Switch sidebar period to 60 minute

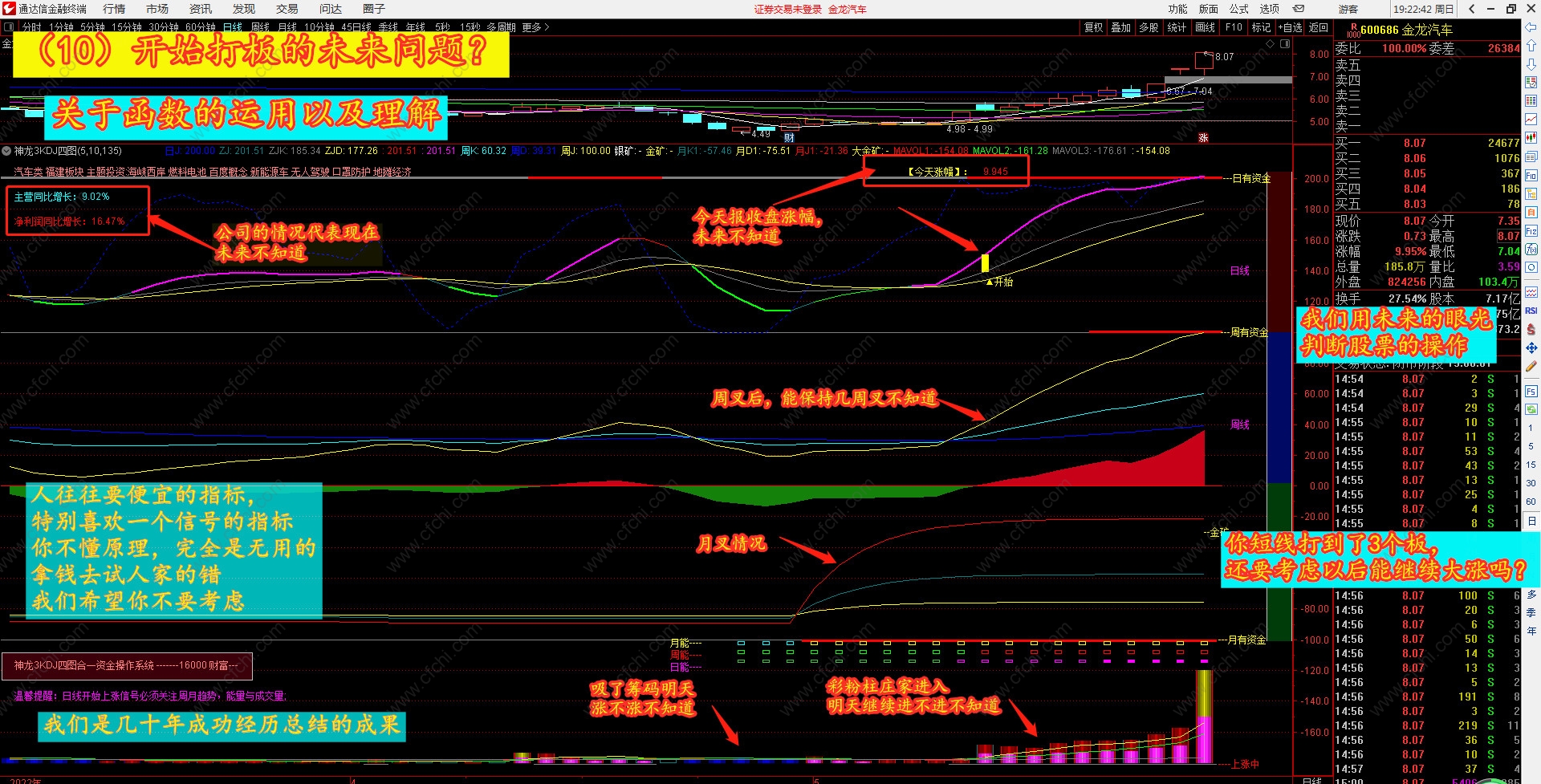coord(1531,502)
